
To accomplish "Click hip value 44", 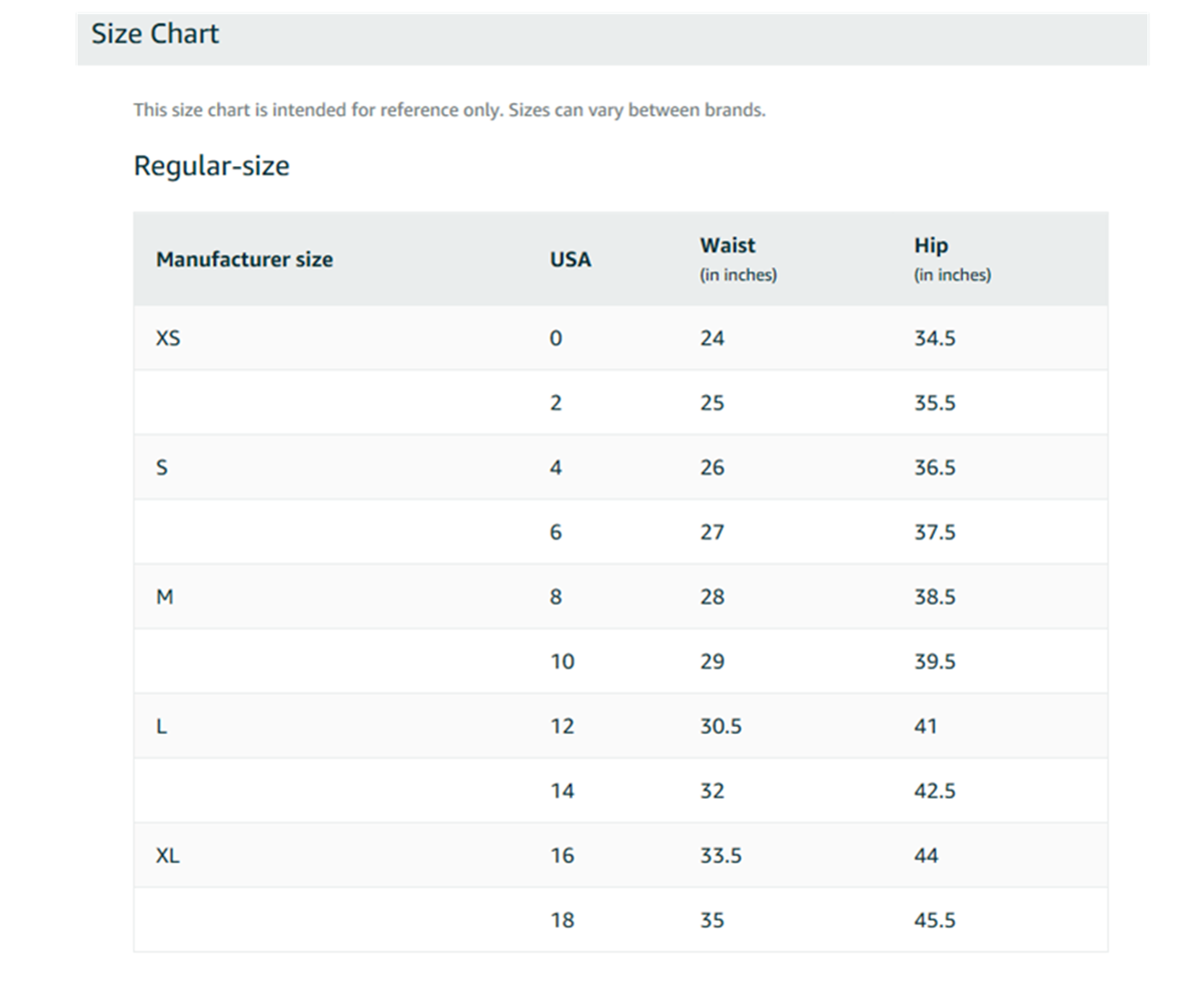I will click(926, 856).
